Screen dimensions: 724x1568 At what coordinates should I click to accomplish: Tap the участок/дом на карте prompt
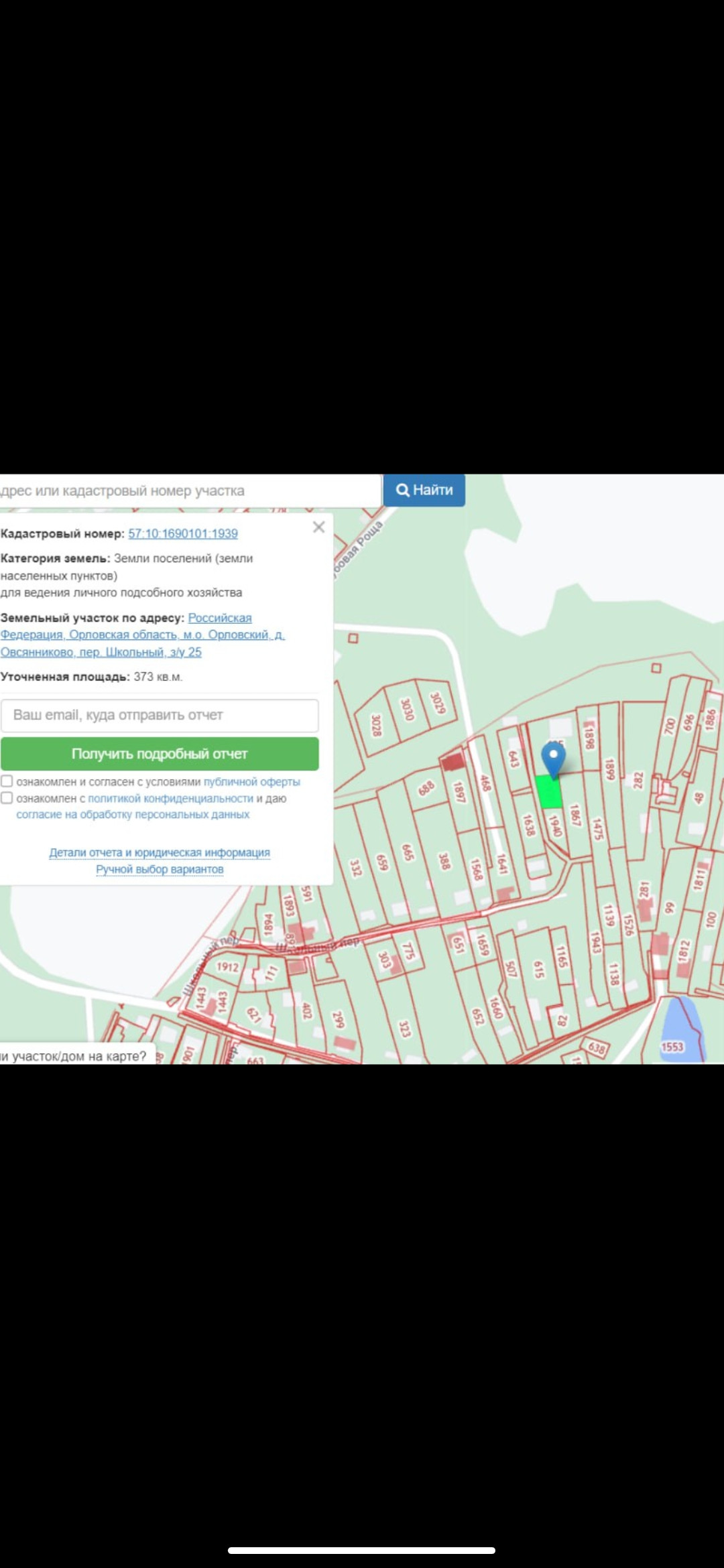tap(75, 1057)
